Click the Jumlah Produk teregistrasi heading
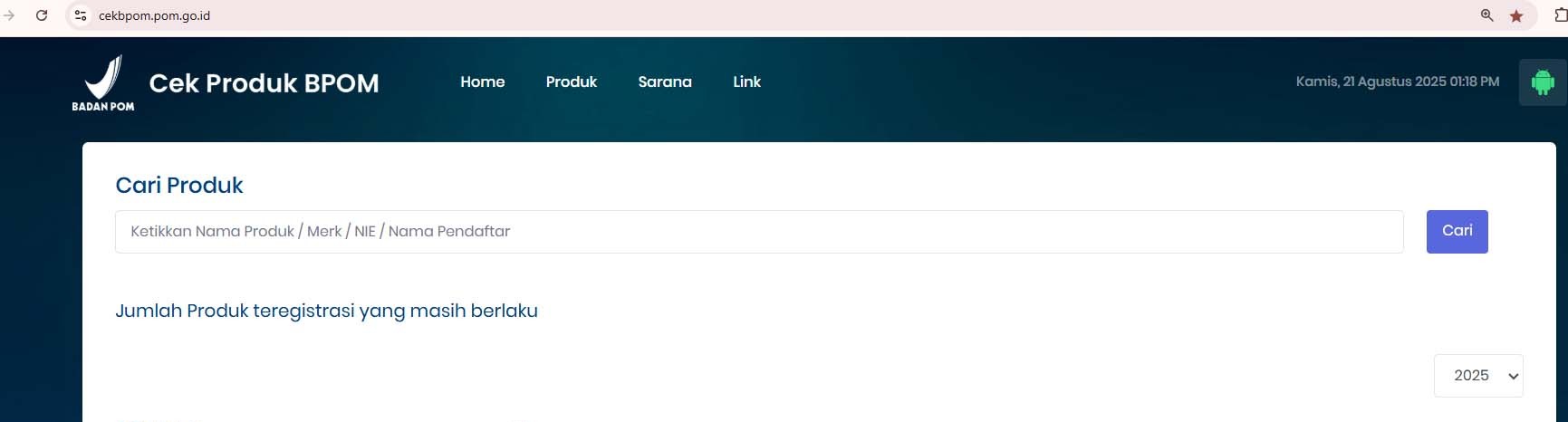Viewport: 1568px width, 422px height. point(326,311)
